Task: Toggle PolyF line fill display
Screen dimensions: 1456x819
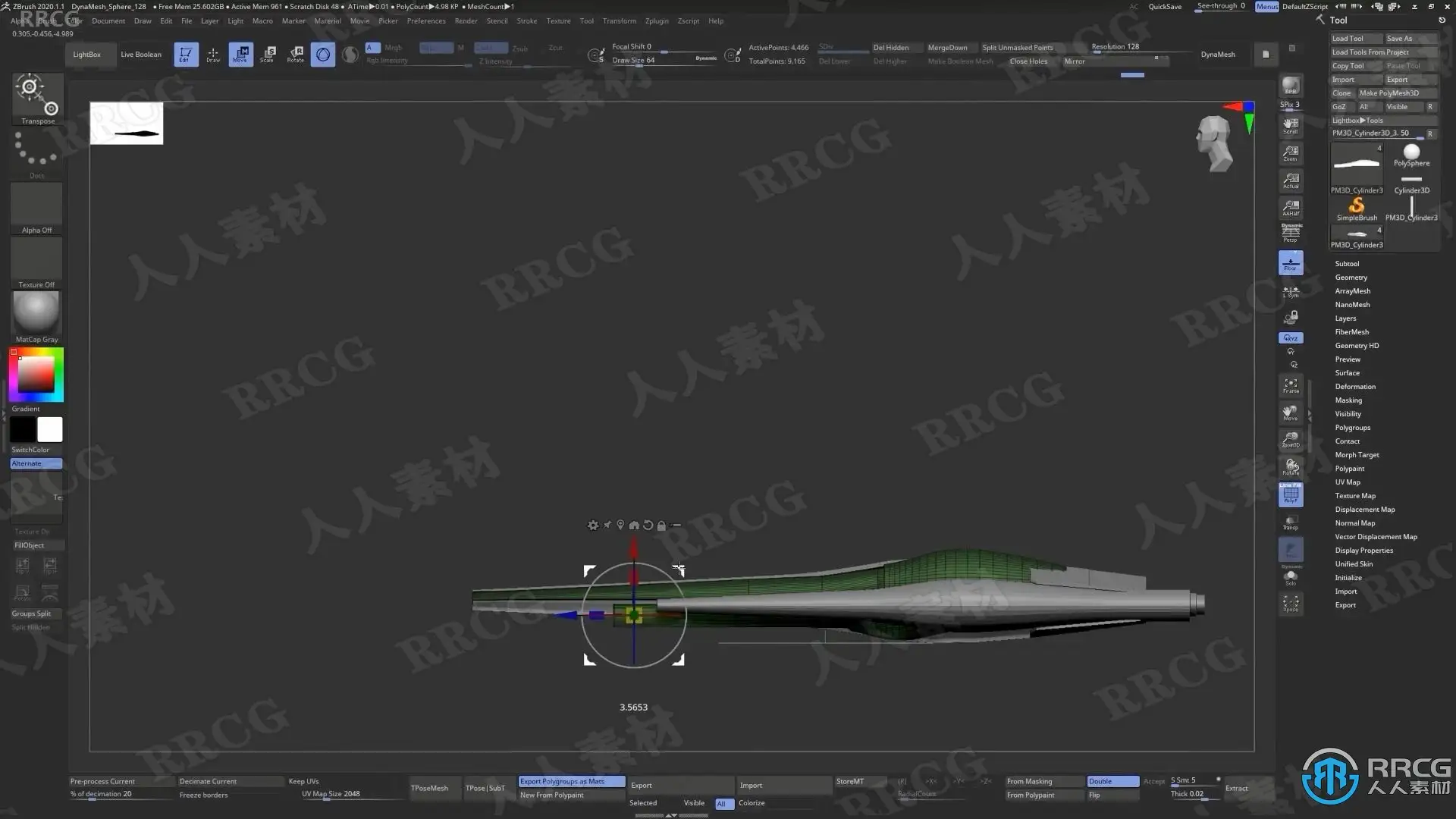Action: coord(1291,495)
